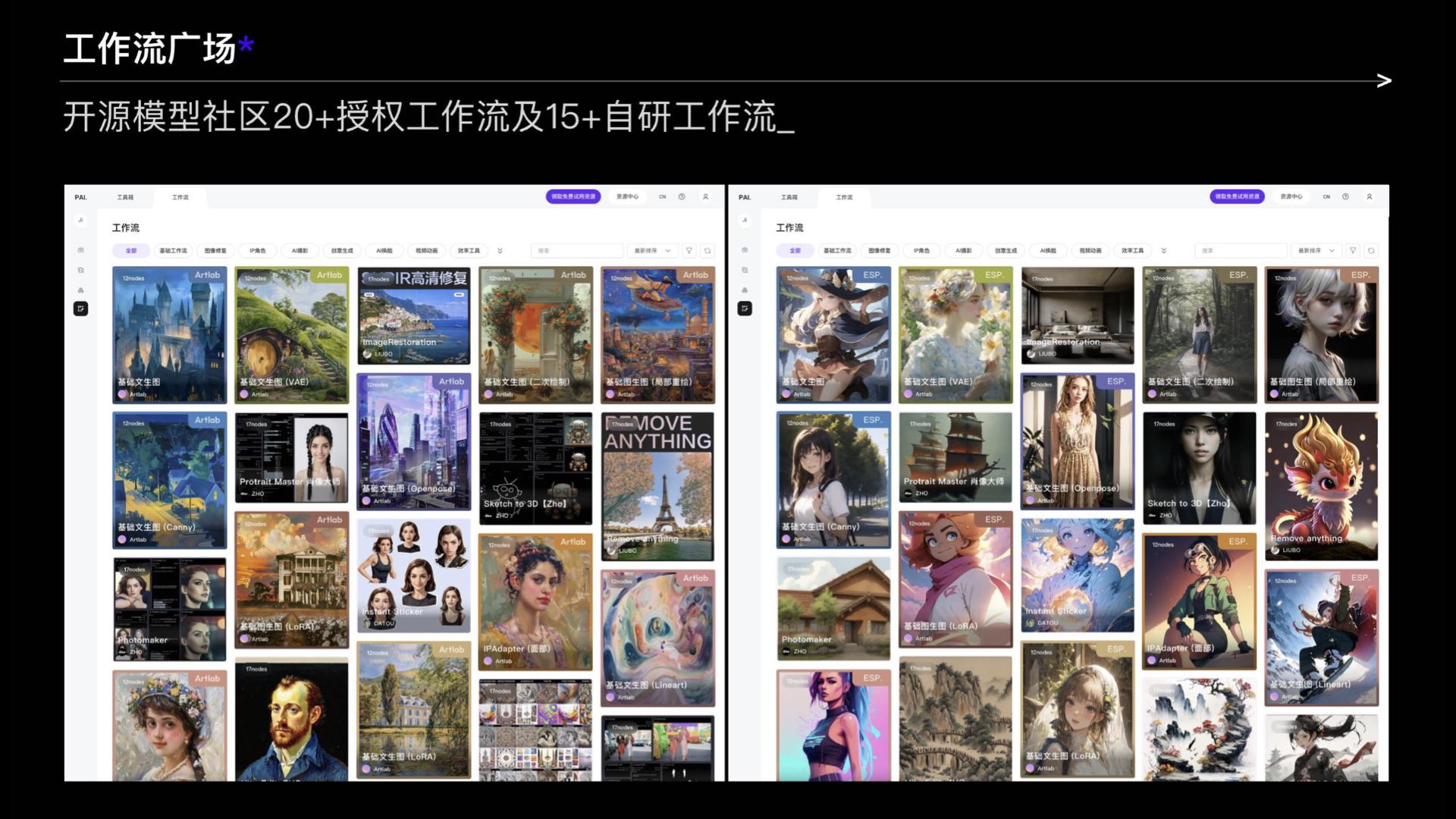Open the Protrait Master 肖像大师 card, left window

tap(292, 457)
